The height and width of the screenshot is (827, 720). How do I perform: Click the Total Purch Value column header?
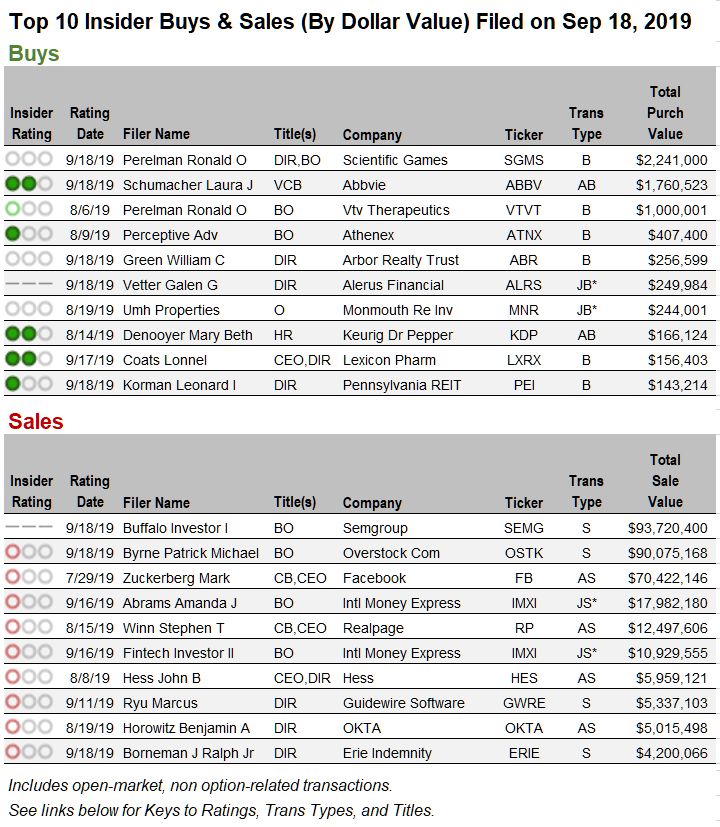665,113
